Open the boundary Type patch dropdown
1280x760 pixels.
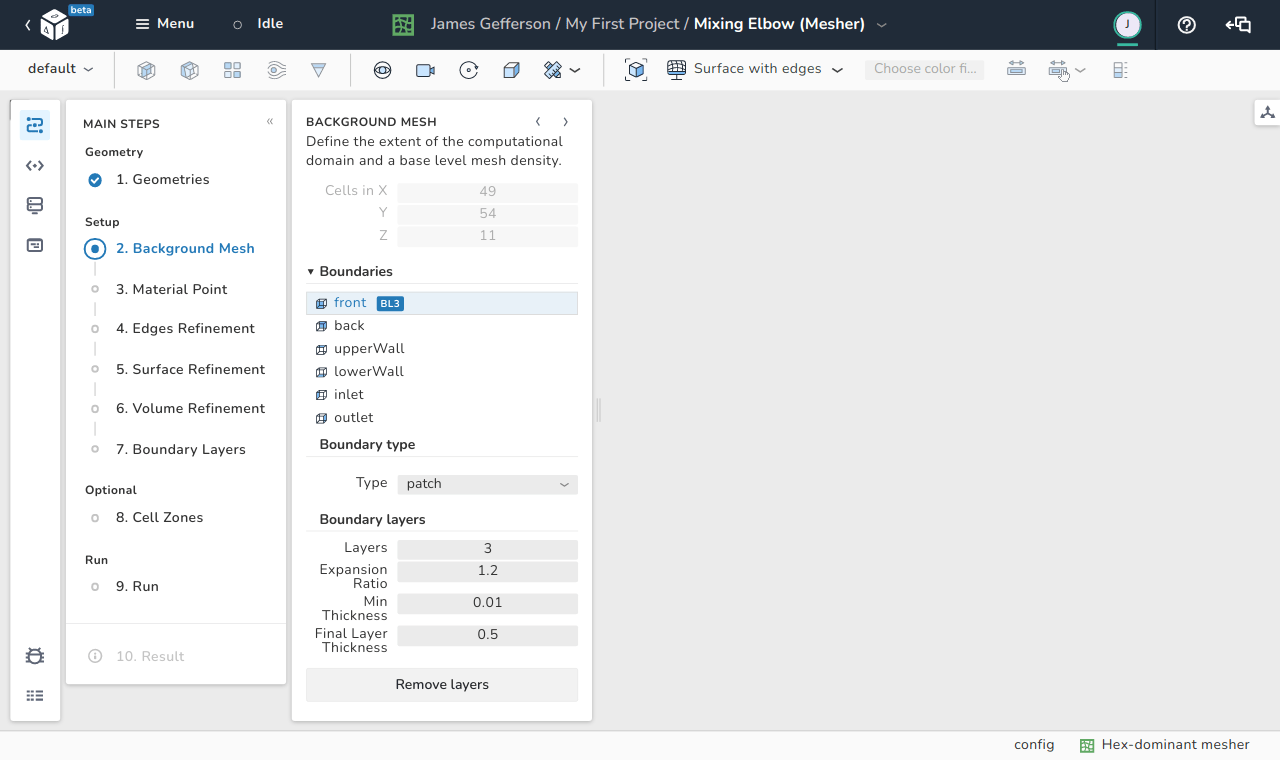coord(487,484)
